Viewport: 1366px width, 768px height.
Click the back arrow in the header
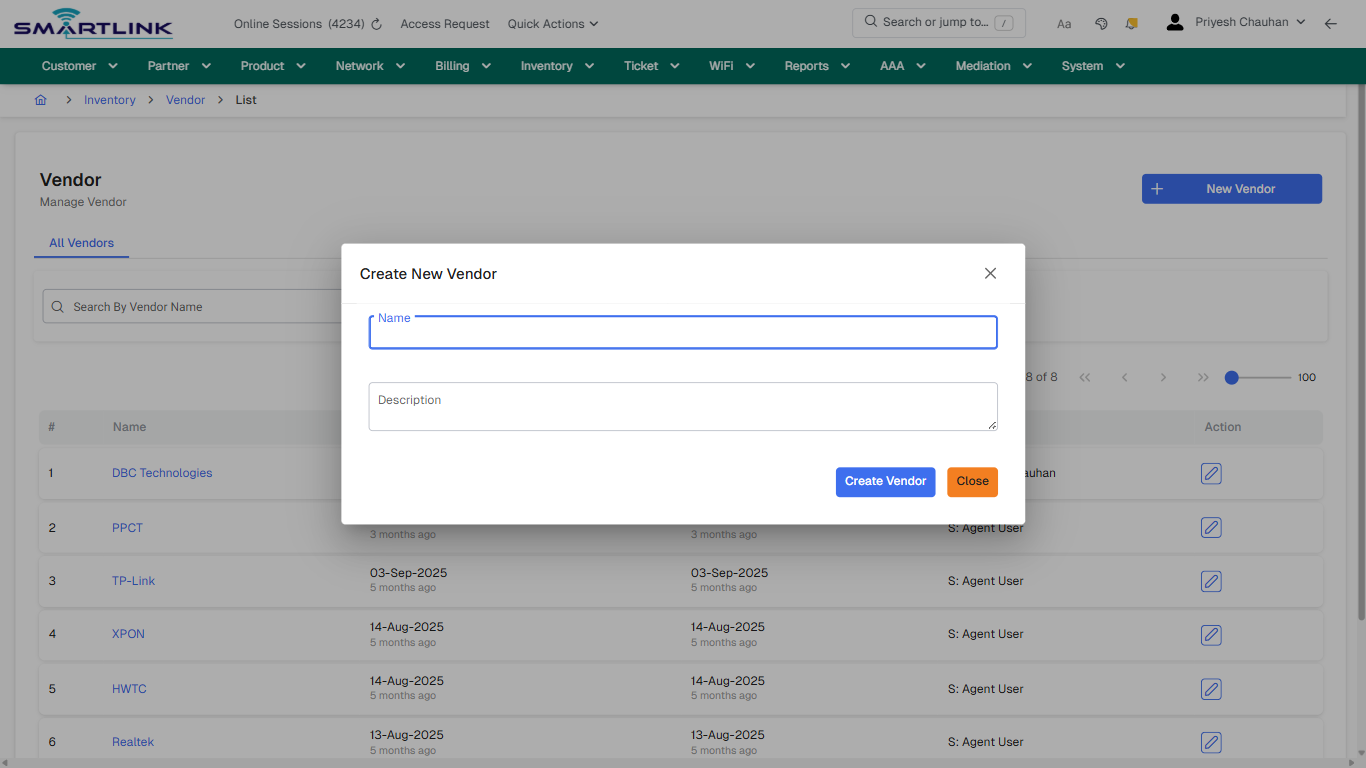1331,23
